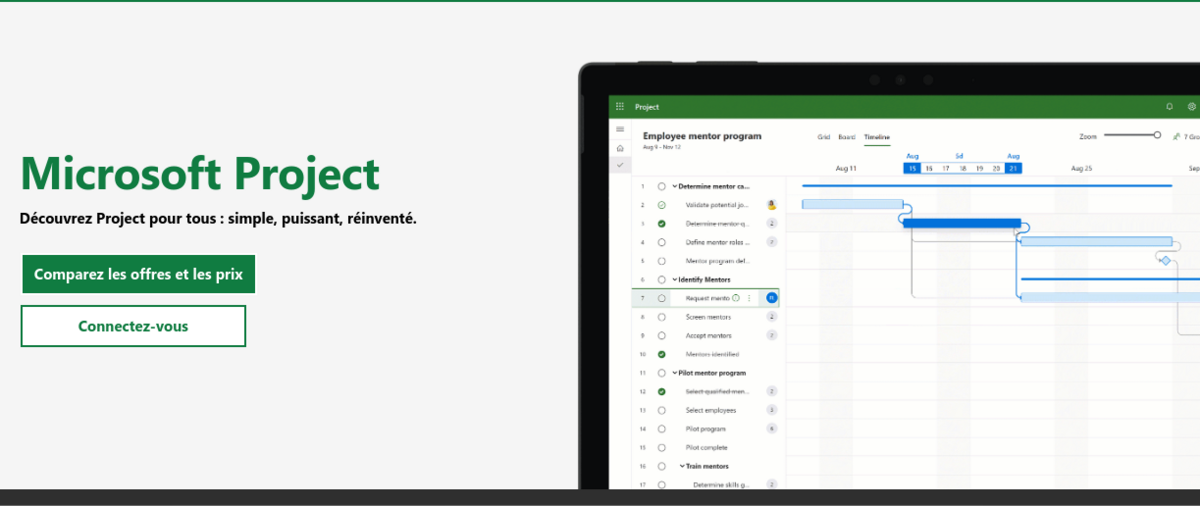Select date 21 in timeline header
The width and height of the screenshot is (1200, 506).
1013,168
